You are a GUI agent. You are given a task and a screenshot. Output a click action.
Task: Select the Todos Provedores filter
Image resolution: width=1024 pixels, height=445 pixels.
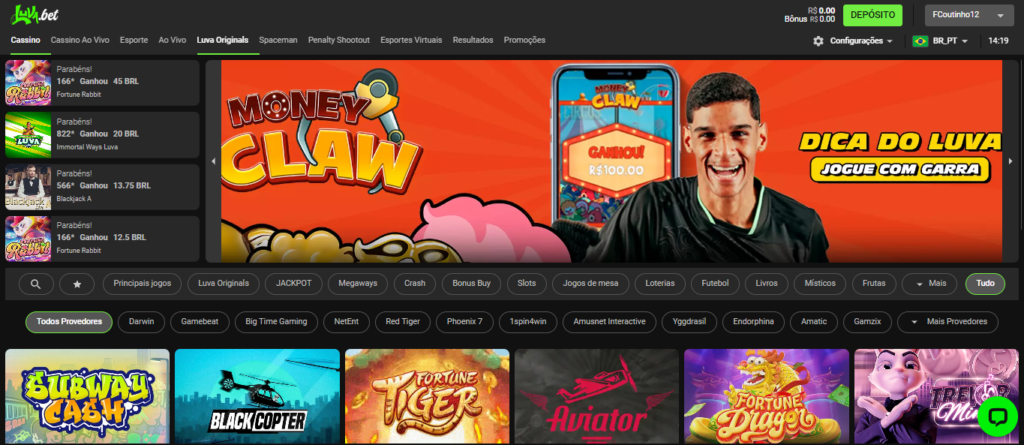coord(69,322)
